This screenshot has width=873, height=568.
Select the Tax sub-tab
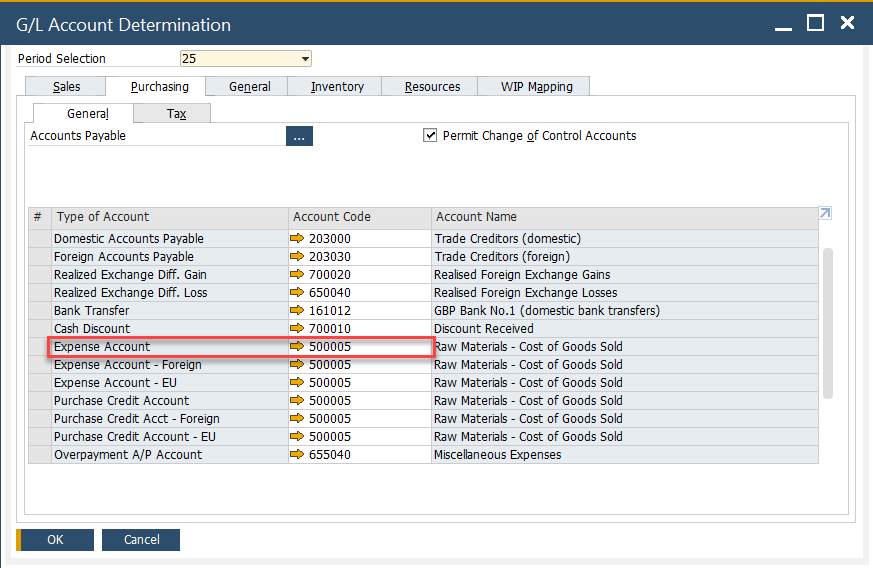(176, 114)
